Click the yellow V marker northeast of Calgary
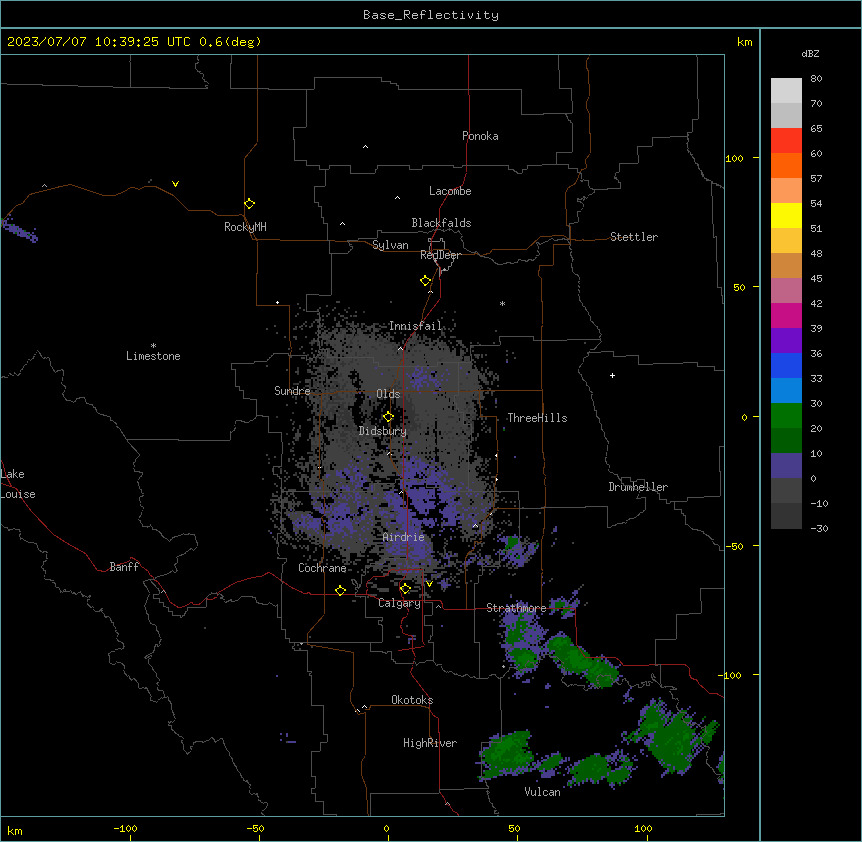 (x=429, y=584)
